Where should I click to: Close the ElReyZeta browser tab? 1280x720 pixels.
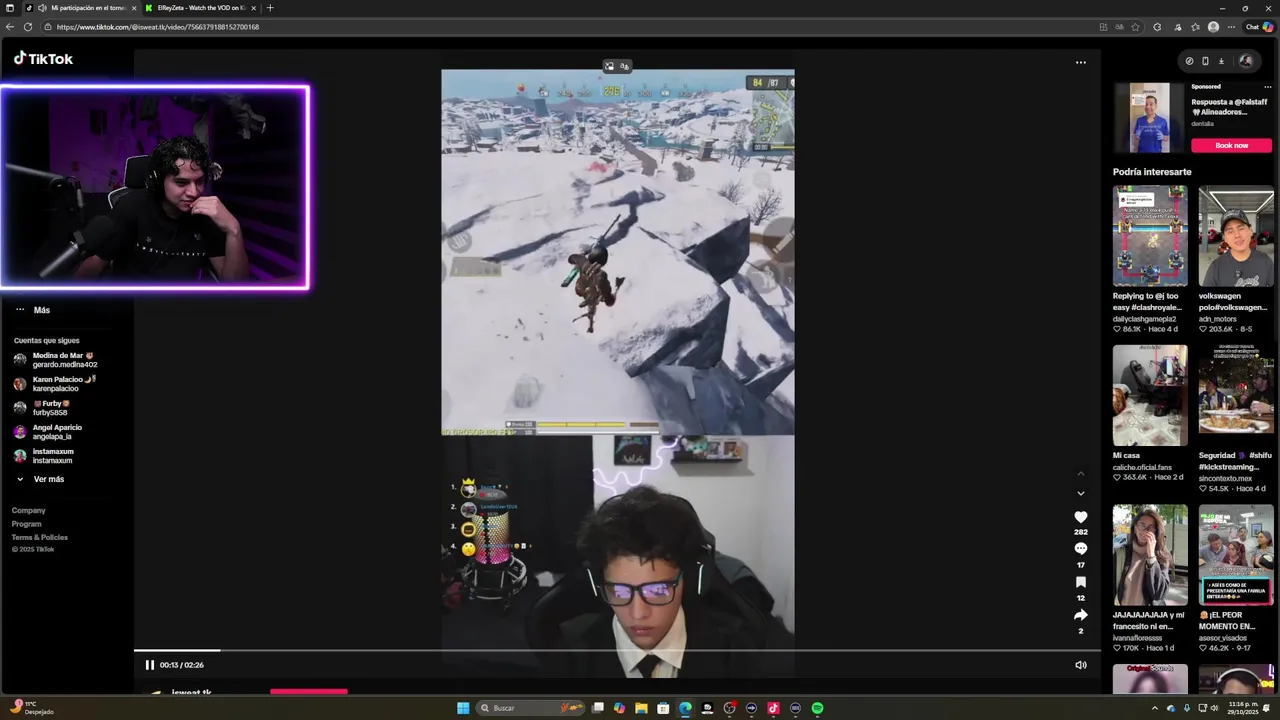(x=252, y=8)
